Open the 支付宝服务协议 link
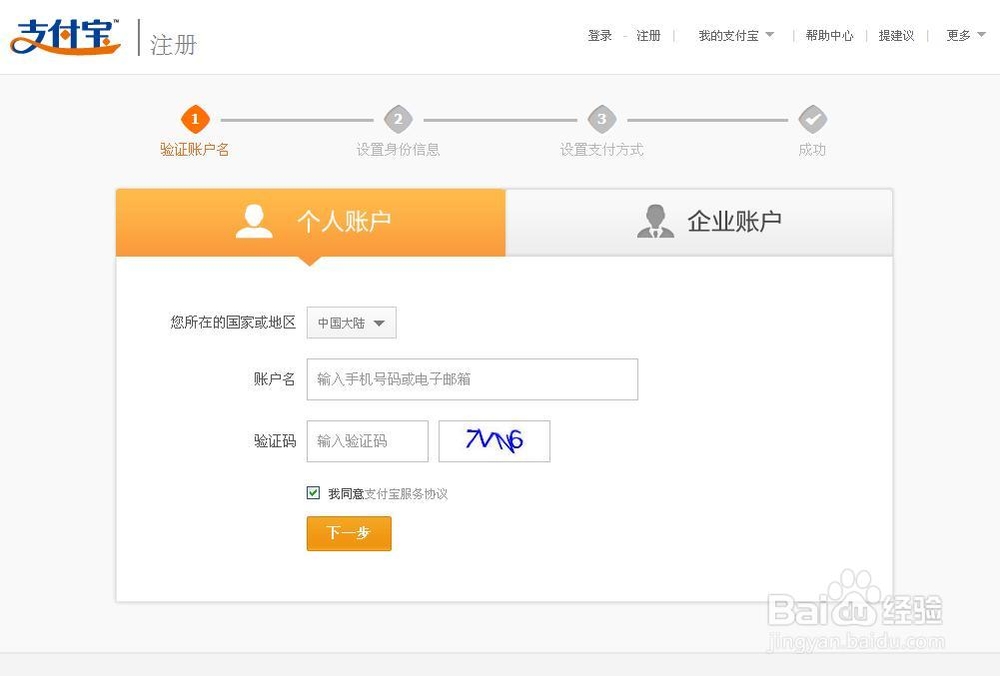Screen dimensions: 1000x676 point(406,494)
